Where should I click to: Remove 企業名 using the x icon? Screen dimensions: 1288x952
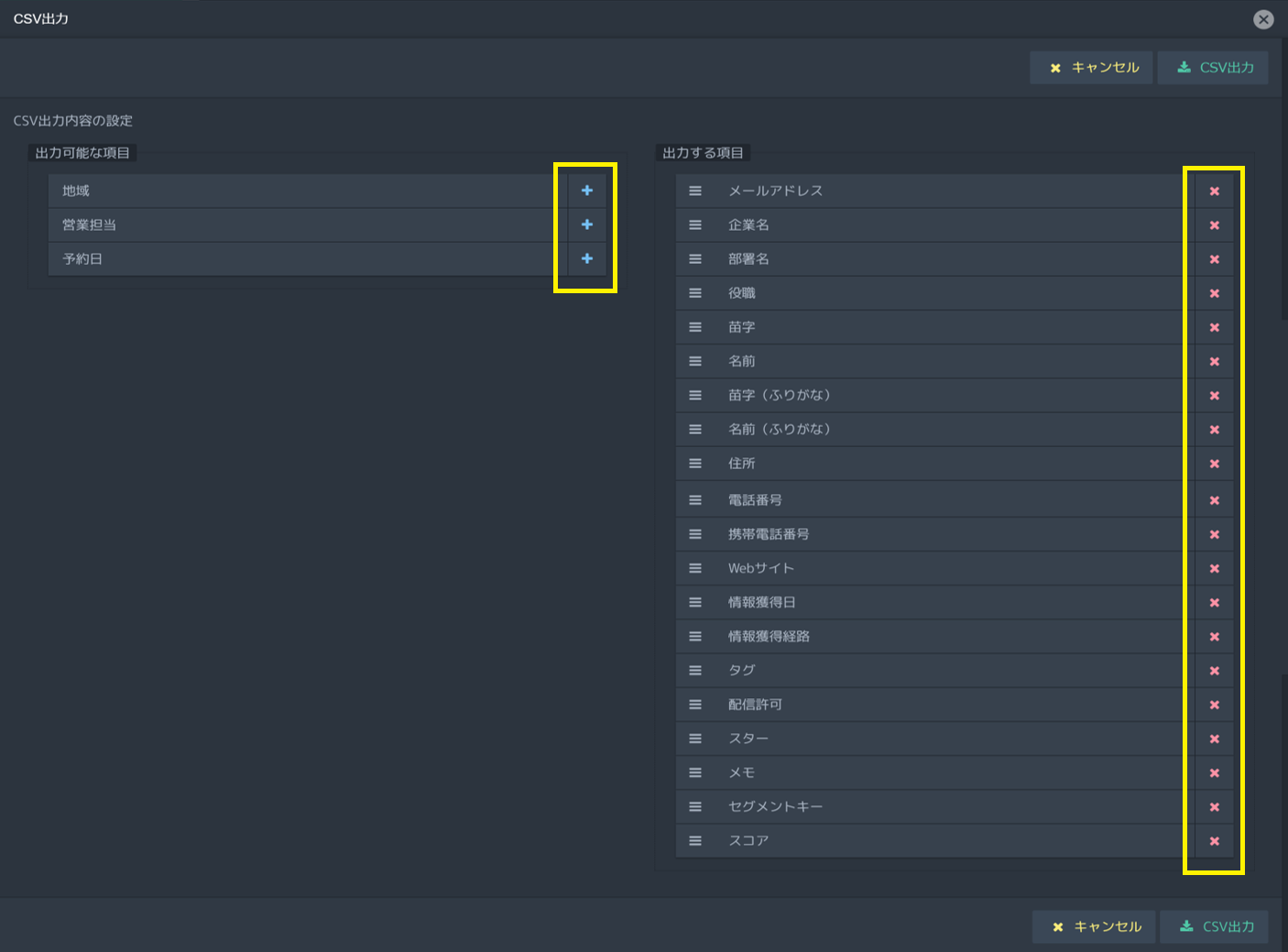[x=1214, y=225]
